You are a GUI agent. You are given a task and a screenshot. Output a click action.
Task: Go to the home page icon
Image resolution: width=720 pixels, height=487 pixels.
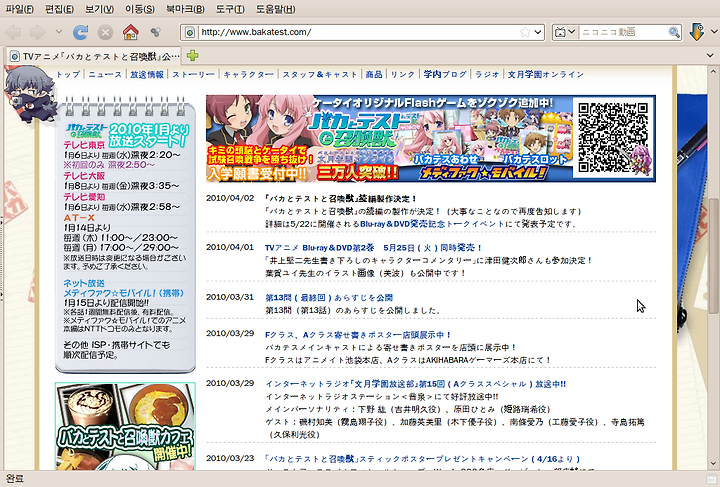(x=130, y=32)
